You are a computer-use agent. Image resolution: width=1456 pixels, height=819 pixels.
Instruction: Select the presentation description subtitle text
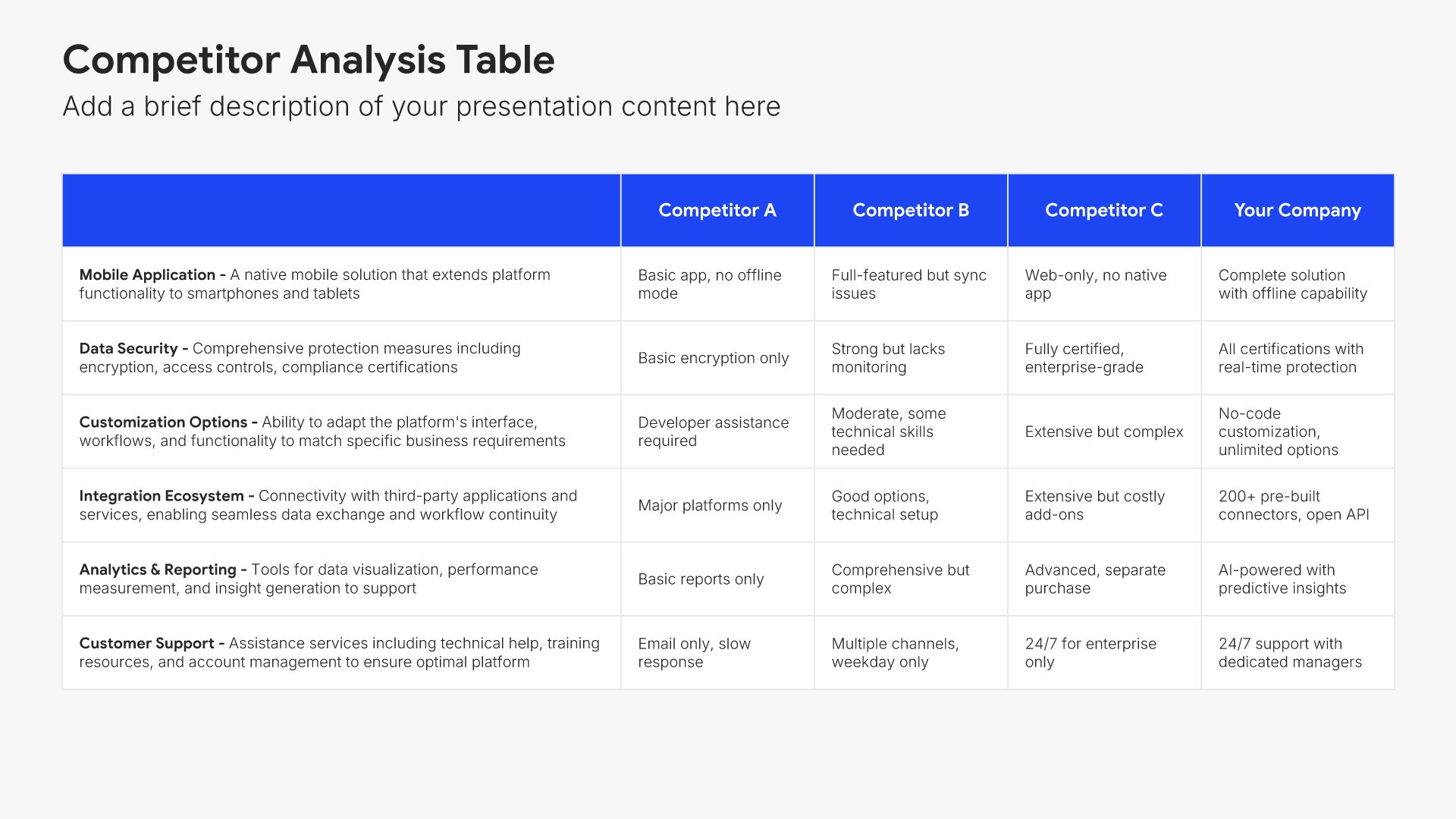(x=421, y=107)
